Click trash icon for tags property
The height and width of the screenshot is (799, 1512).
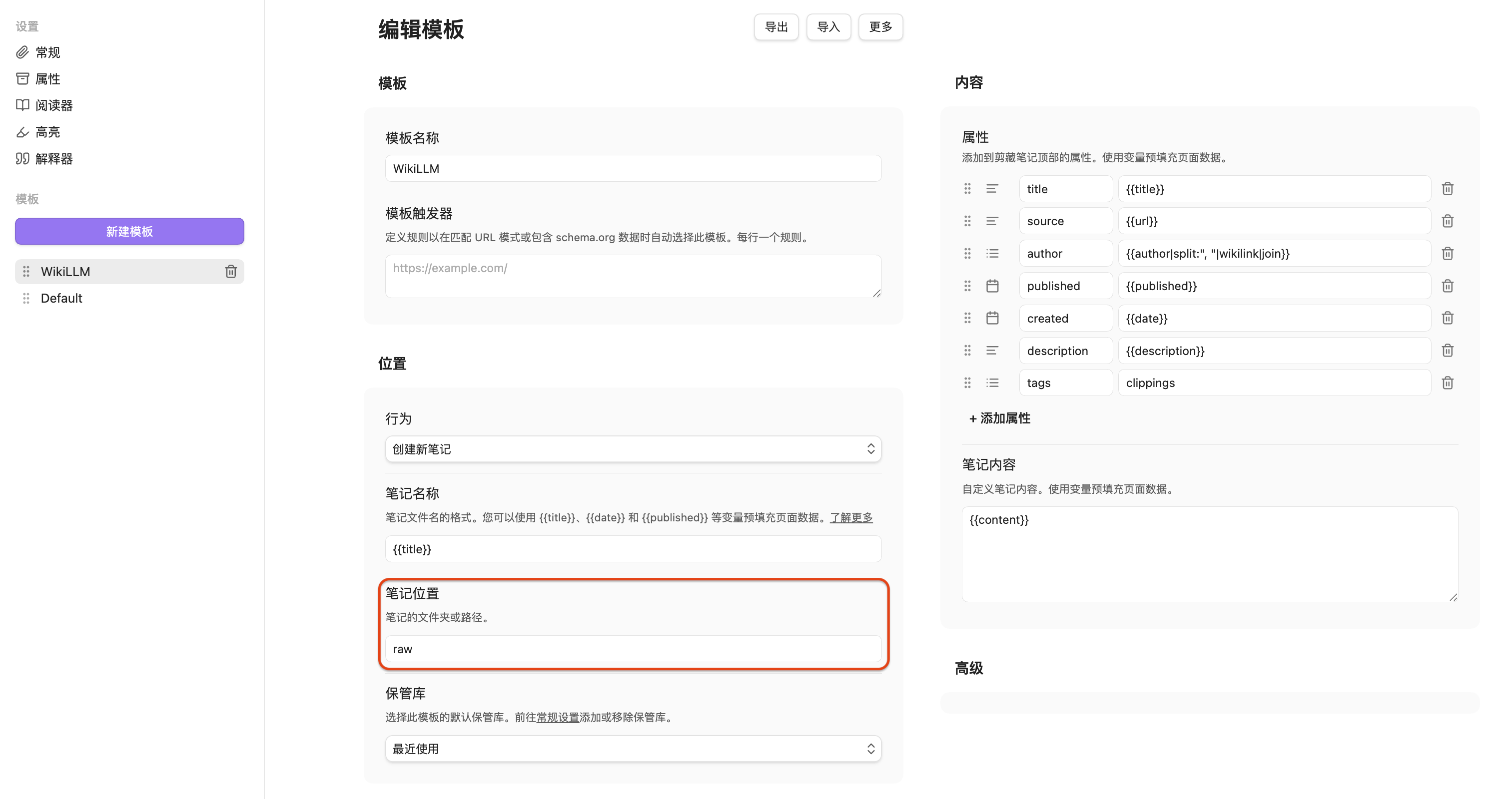pos(1448,383)
